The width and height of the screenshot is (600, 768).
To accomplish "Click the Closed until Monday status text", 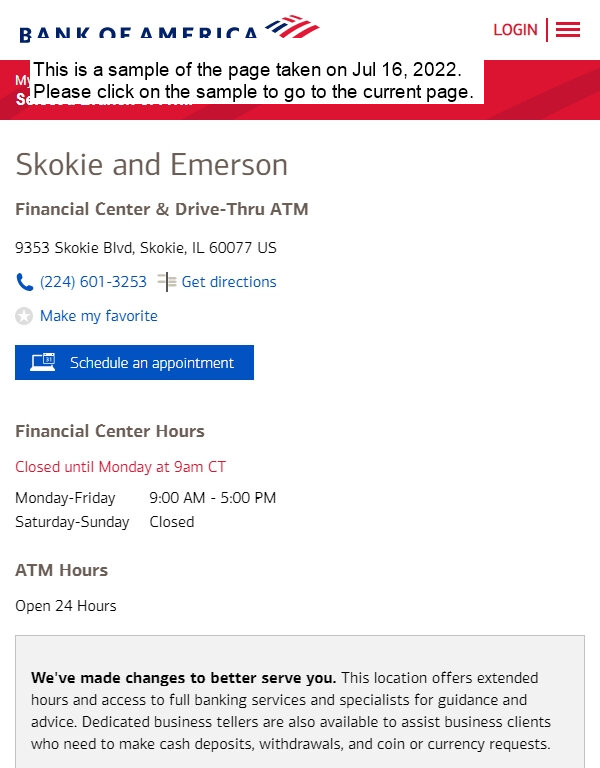I will pos(120,467).
